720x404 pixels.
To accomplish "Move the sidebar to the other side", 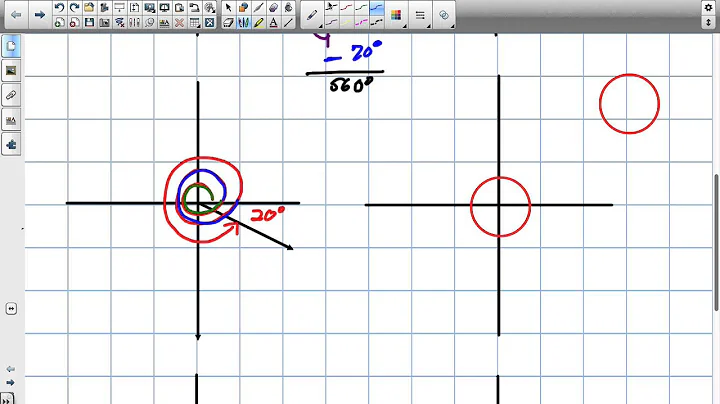I will pyautogui.click(x=11, y=309).
